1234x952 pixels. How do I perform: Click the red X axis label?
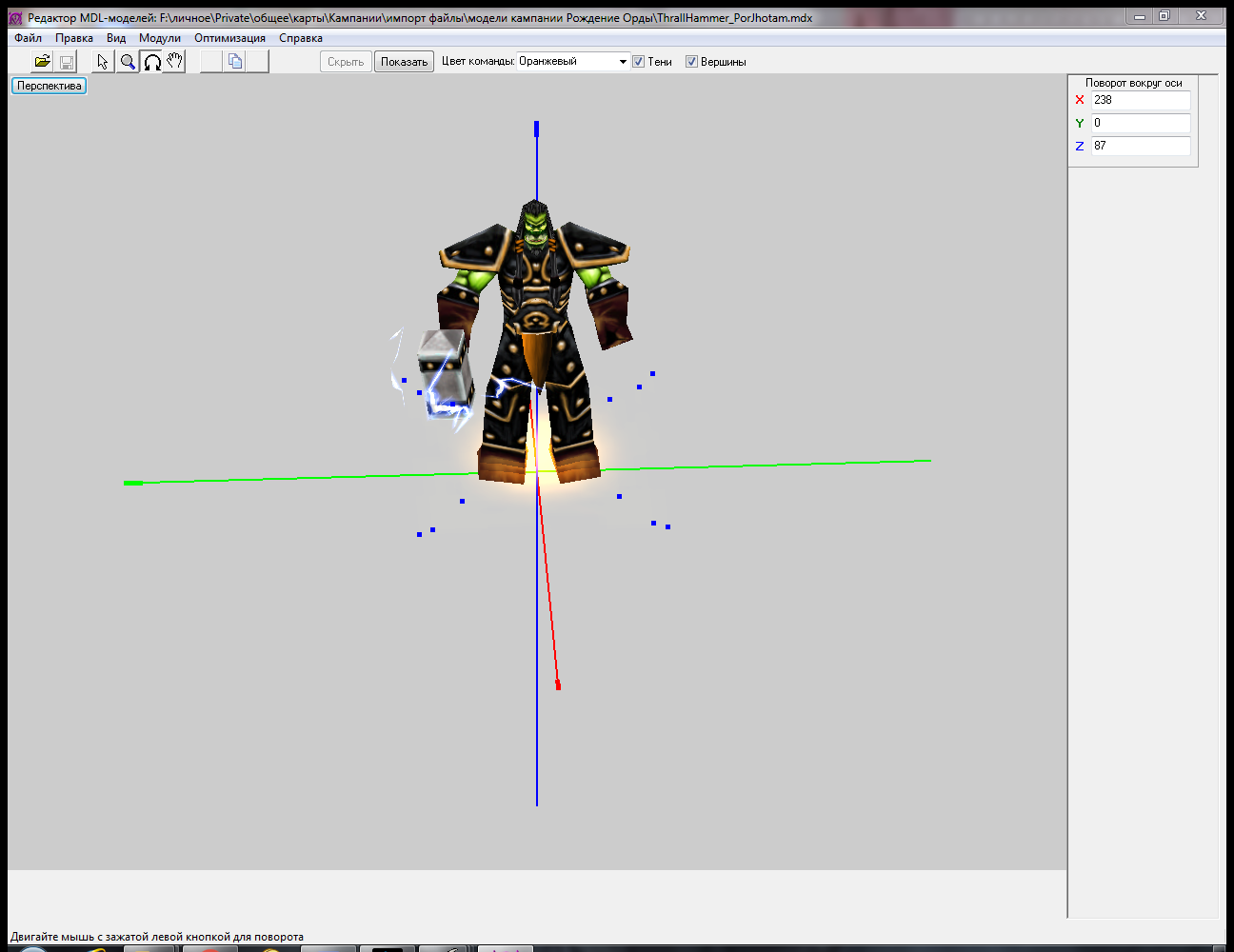(1080, 100)
